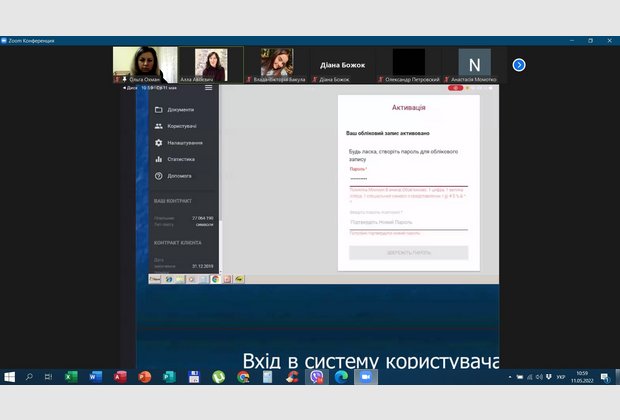
Task: Open the Notepad-like app on taskbar
Action: (268, 377)
